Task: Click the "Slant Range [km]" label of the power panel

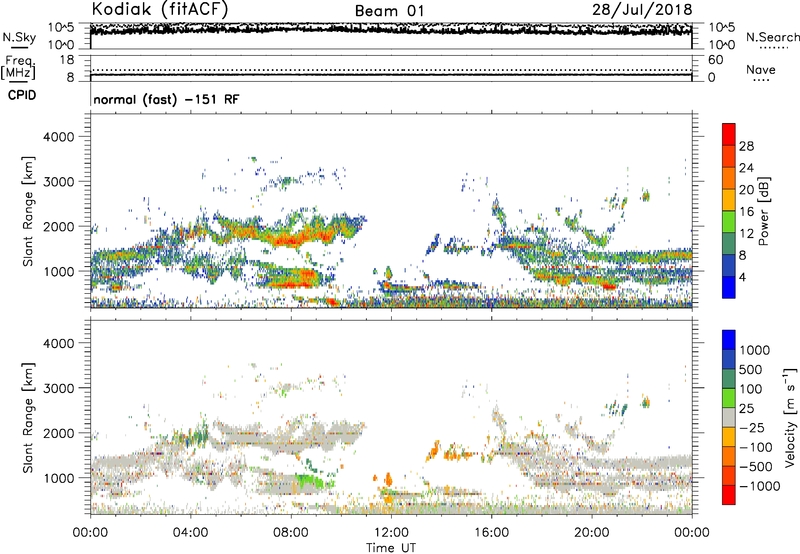Action: (x=28, y=211)
